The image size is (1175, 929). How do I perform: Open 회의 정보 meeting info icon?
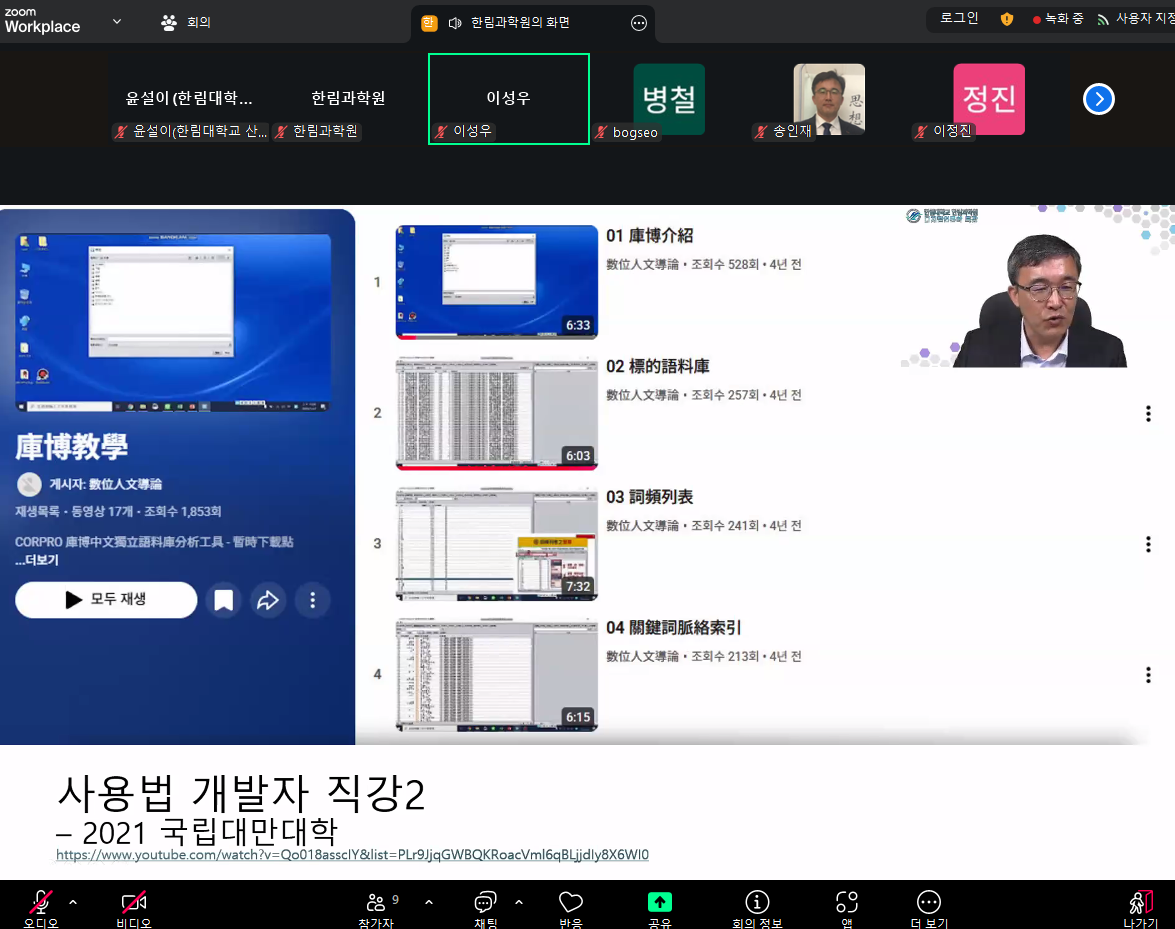tap(757, 903)
